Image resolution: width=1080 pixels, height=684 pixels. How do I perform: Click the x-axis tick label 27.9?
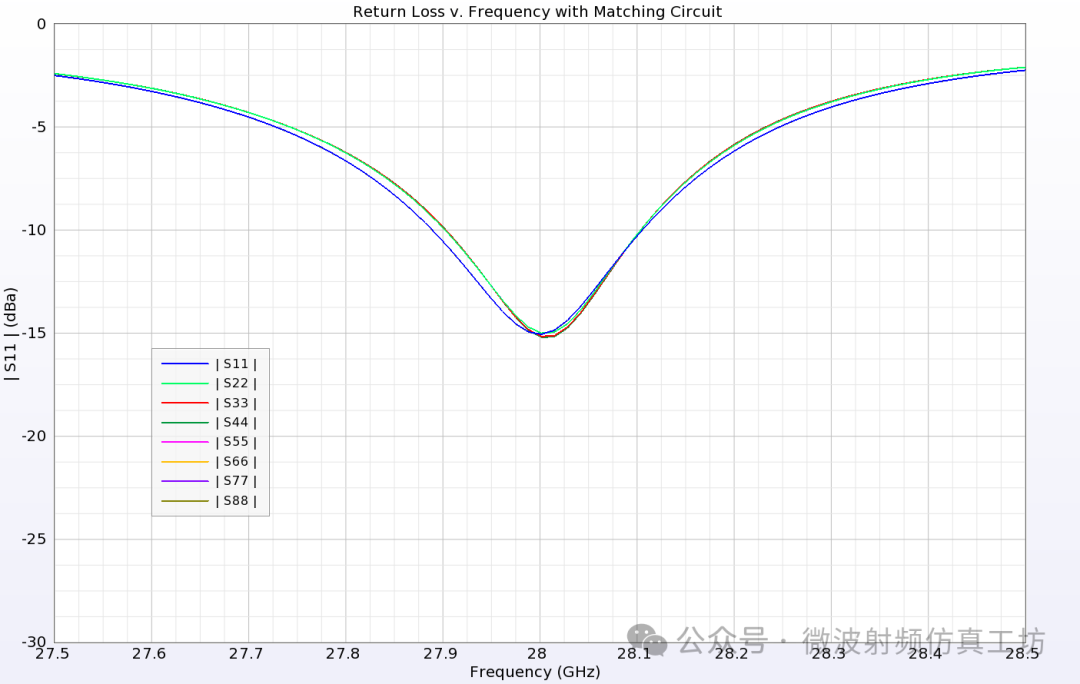click(440, 653)
